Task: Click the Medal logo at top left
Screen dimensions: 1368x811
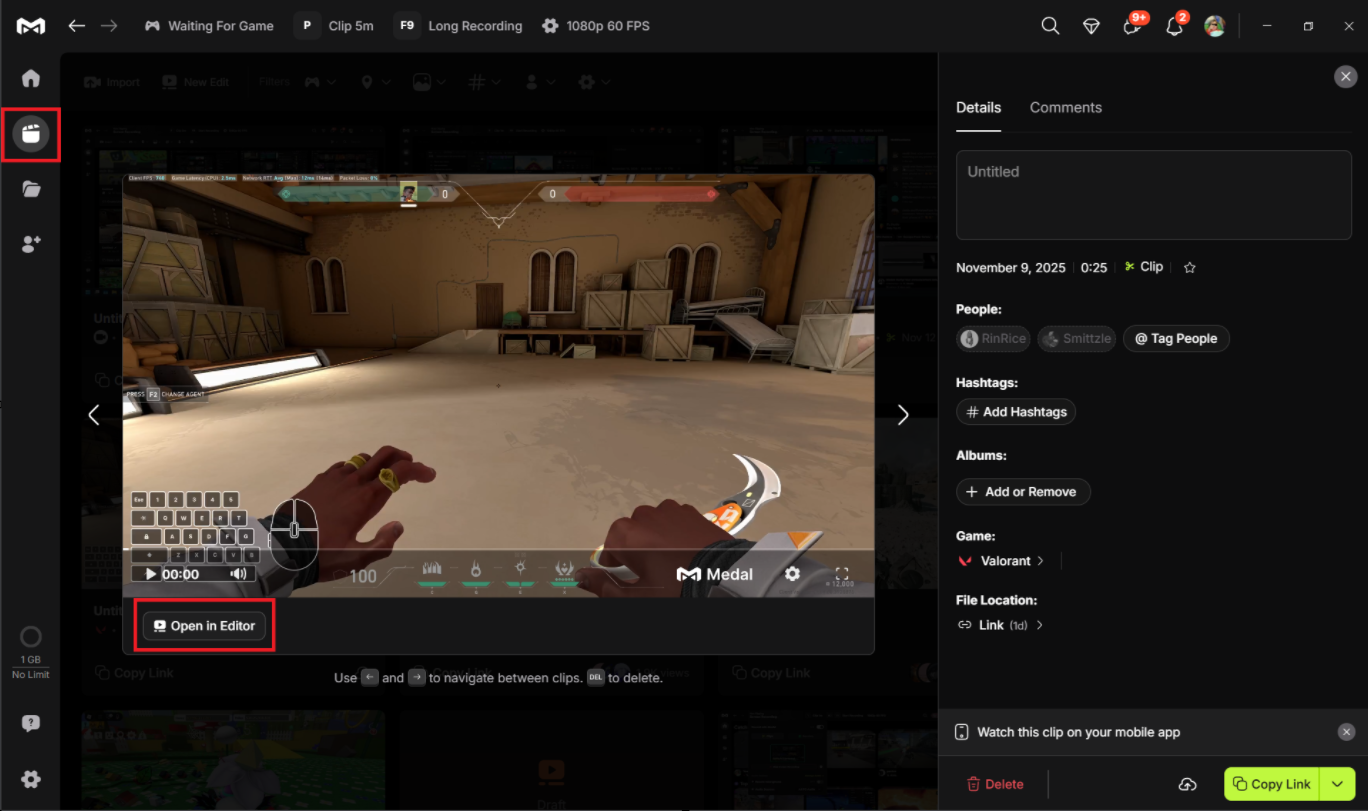Action: [31, 26]
